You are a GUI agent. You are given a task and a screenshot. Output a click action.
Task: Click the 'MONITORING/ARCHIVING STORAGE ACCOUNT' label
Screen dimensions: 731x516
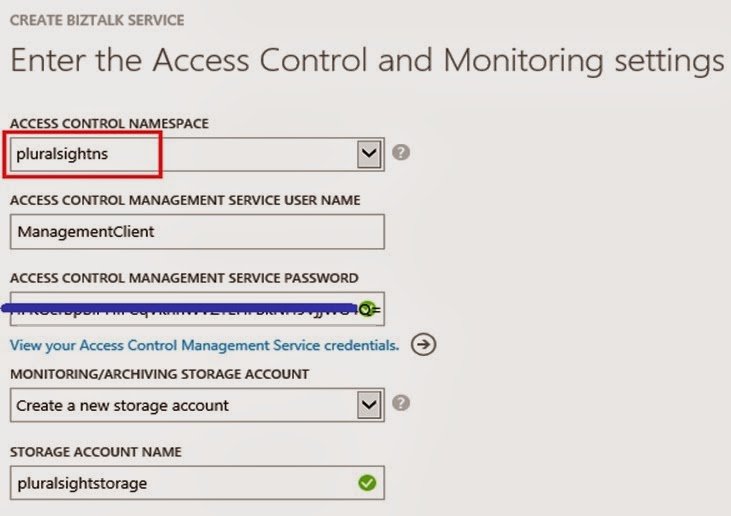coord(160,374)
